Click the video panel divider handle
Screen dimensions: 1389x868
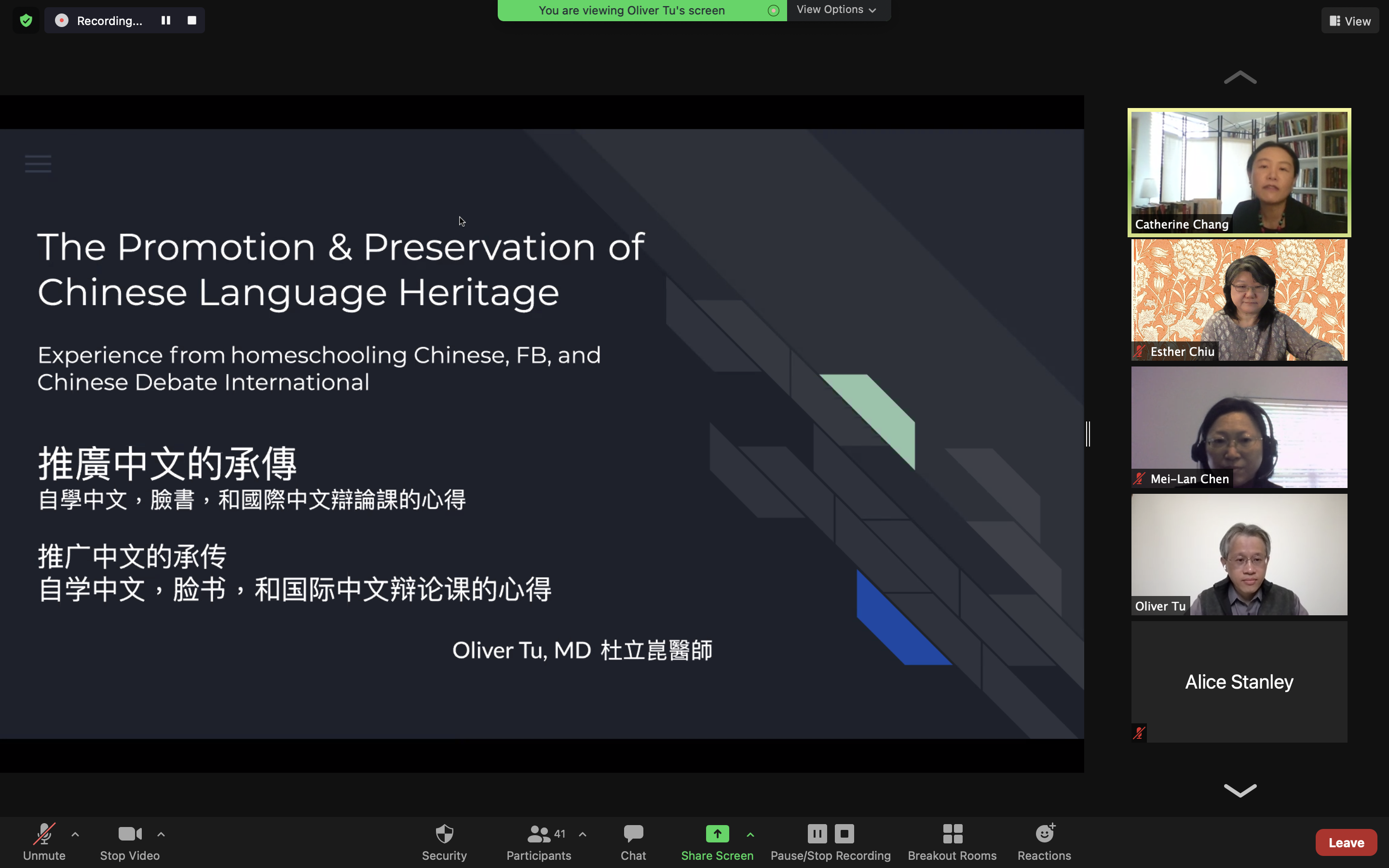click(x=1088, y=434)
